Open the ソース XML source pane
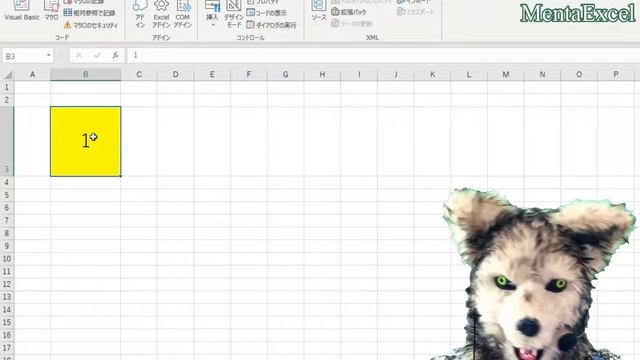Image resolution: width=640 pixels, height=360 pixels. tap(319, 11)
